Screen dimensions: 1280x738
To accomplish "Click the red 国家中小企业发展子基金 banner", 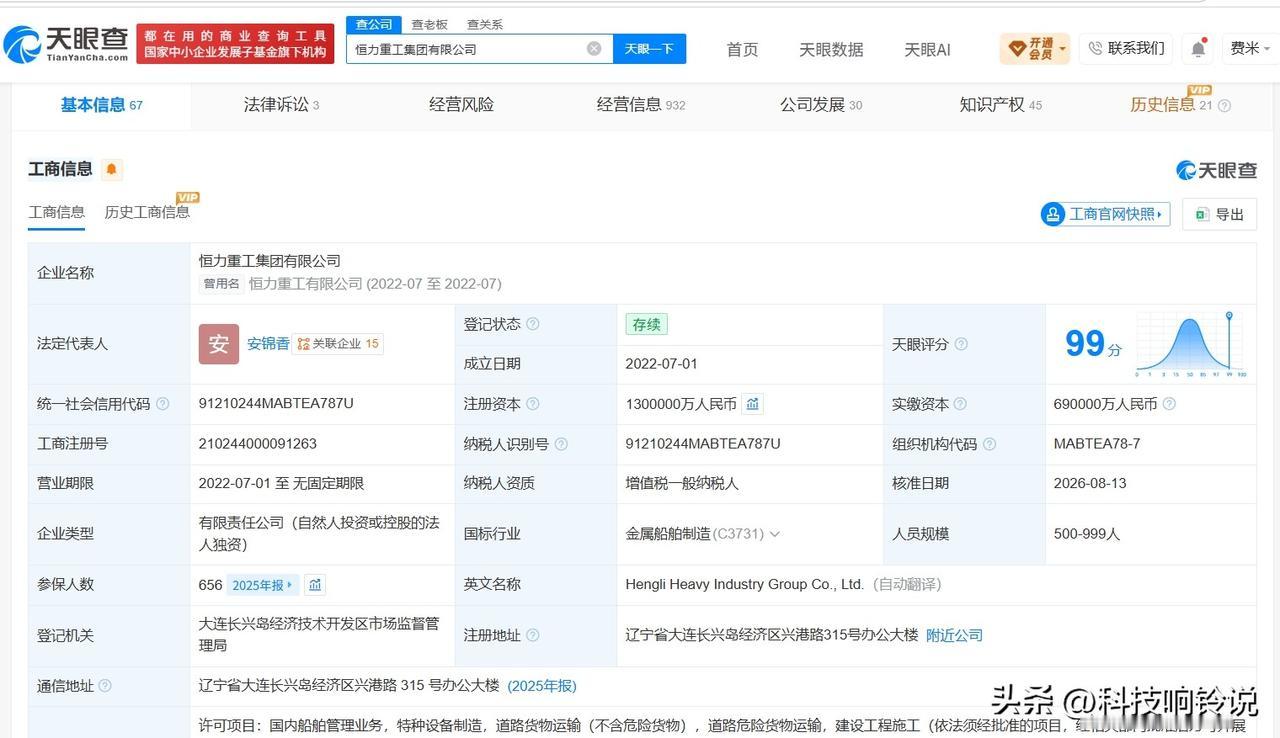I will tap(236, 44).
